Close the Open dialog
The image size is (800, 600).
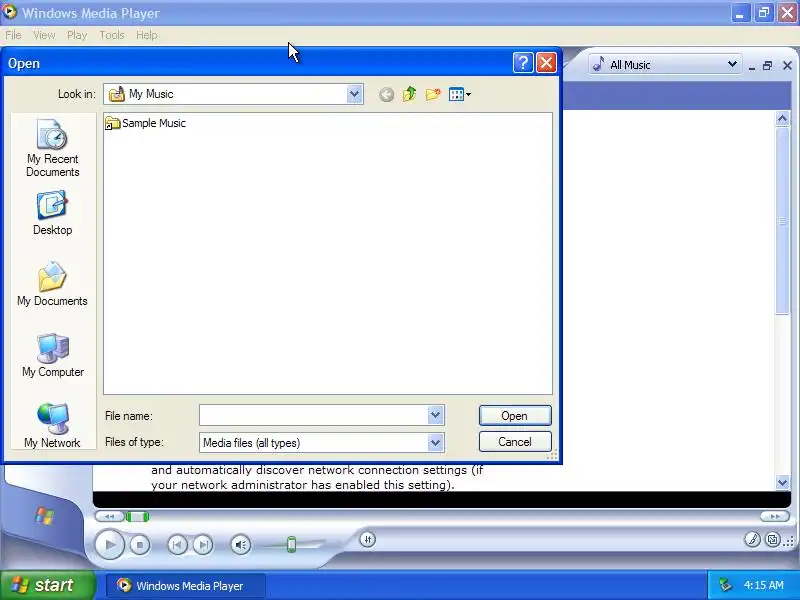coord(546,63)
